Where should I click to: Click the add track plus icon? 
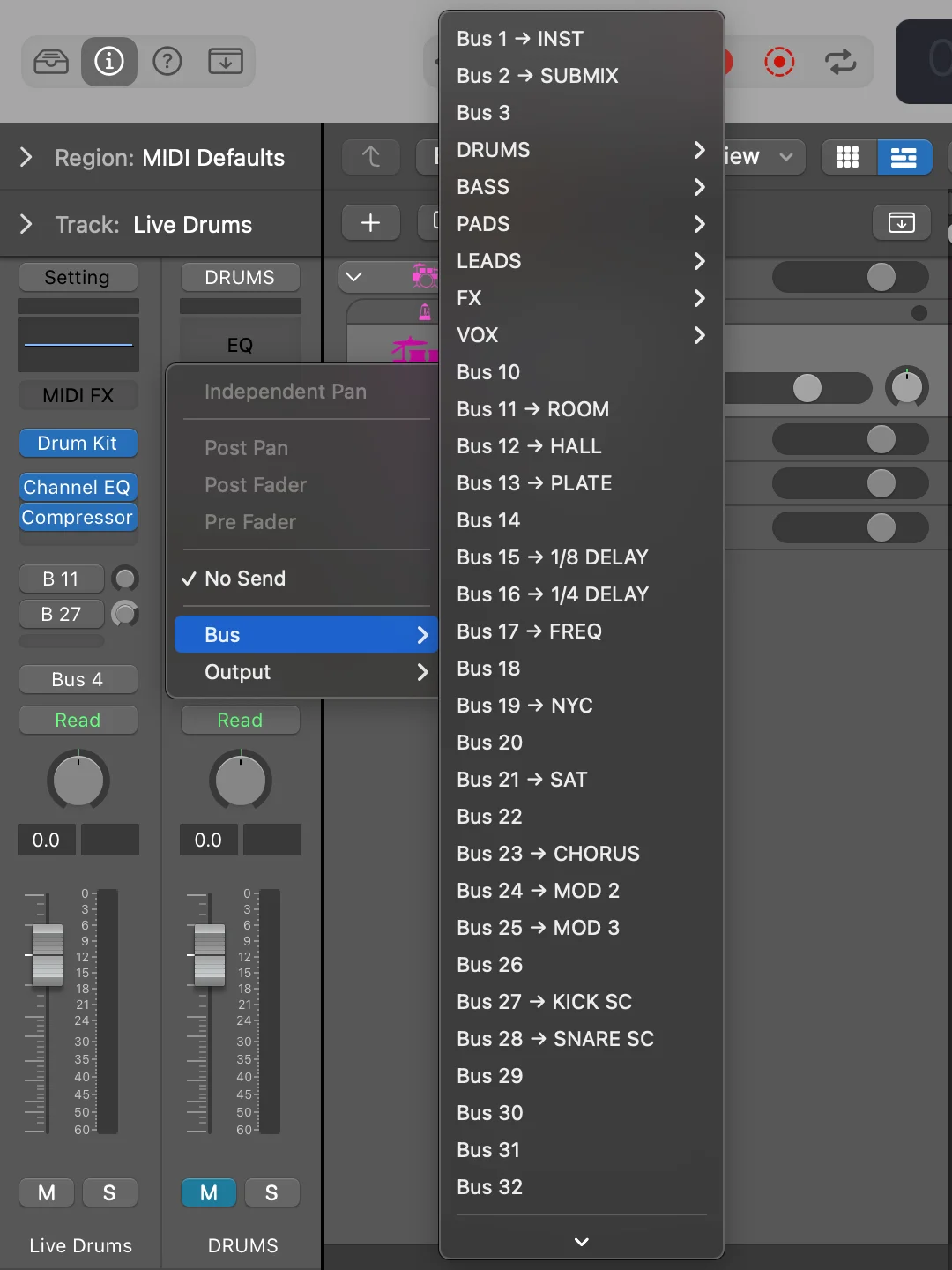371,223
